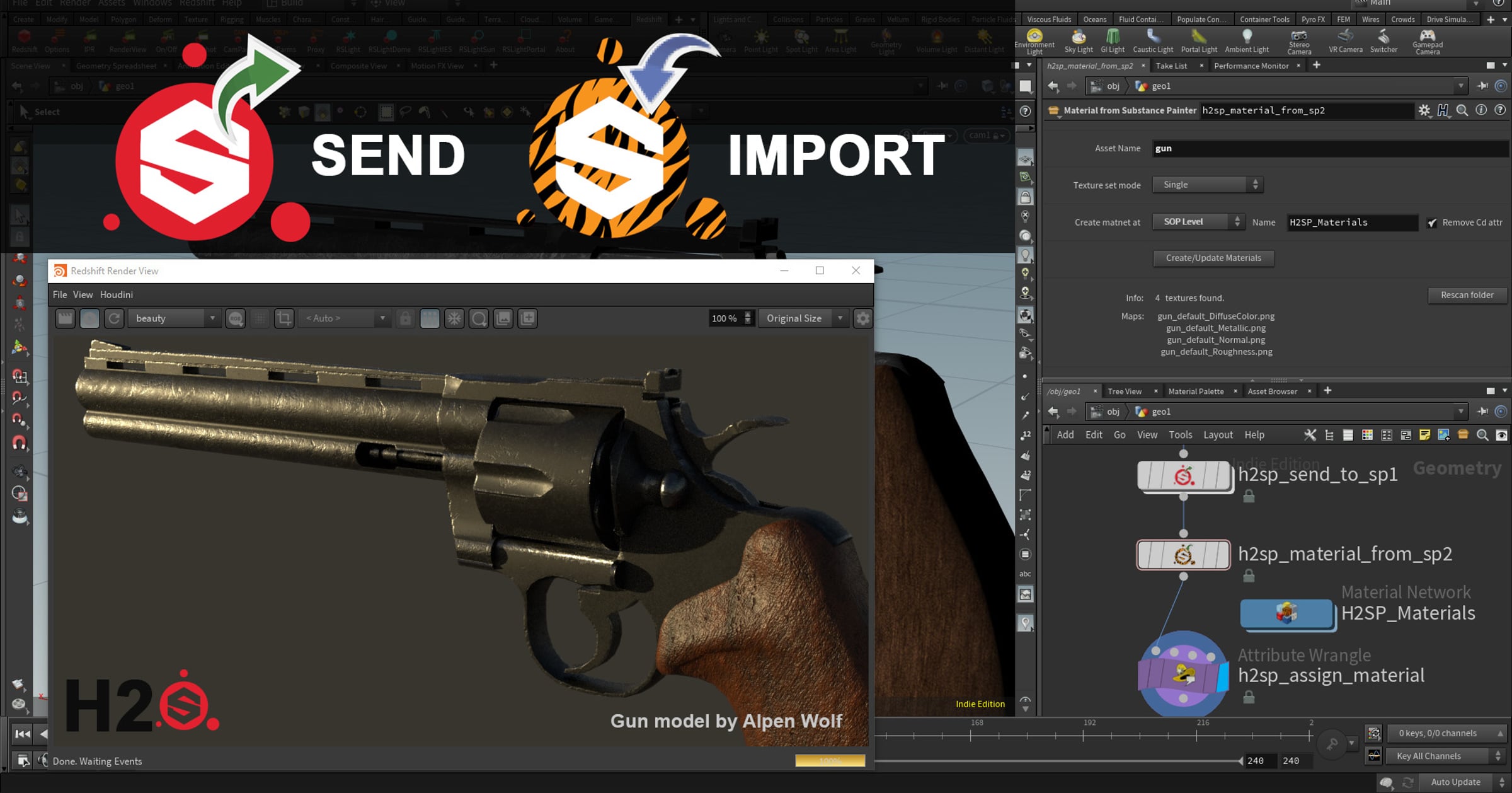Jump to first frame in playbar
Viewport: 1512px width, 793px height.
pyautogui.click(x=22, y=734)
